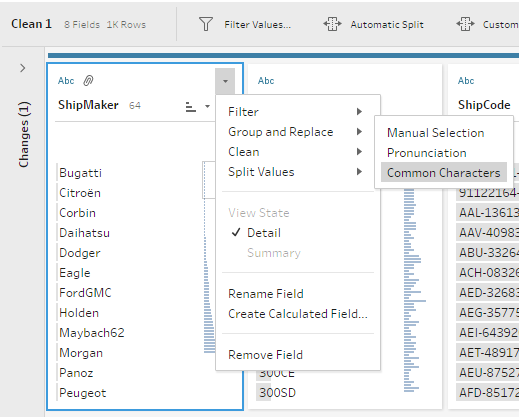
Task: Select the Maybach62 value
Action: click(x=92, y=333)
